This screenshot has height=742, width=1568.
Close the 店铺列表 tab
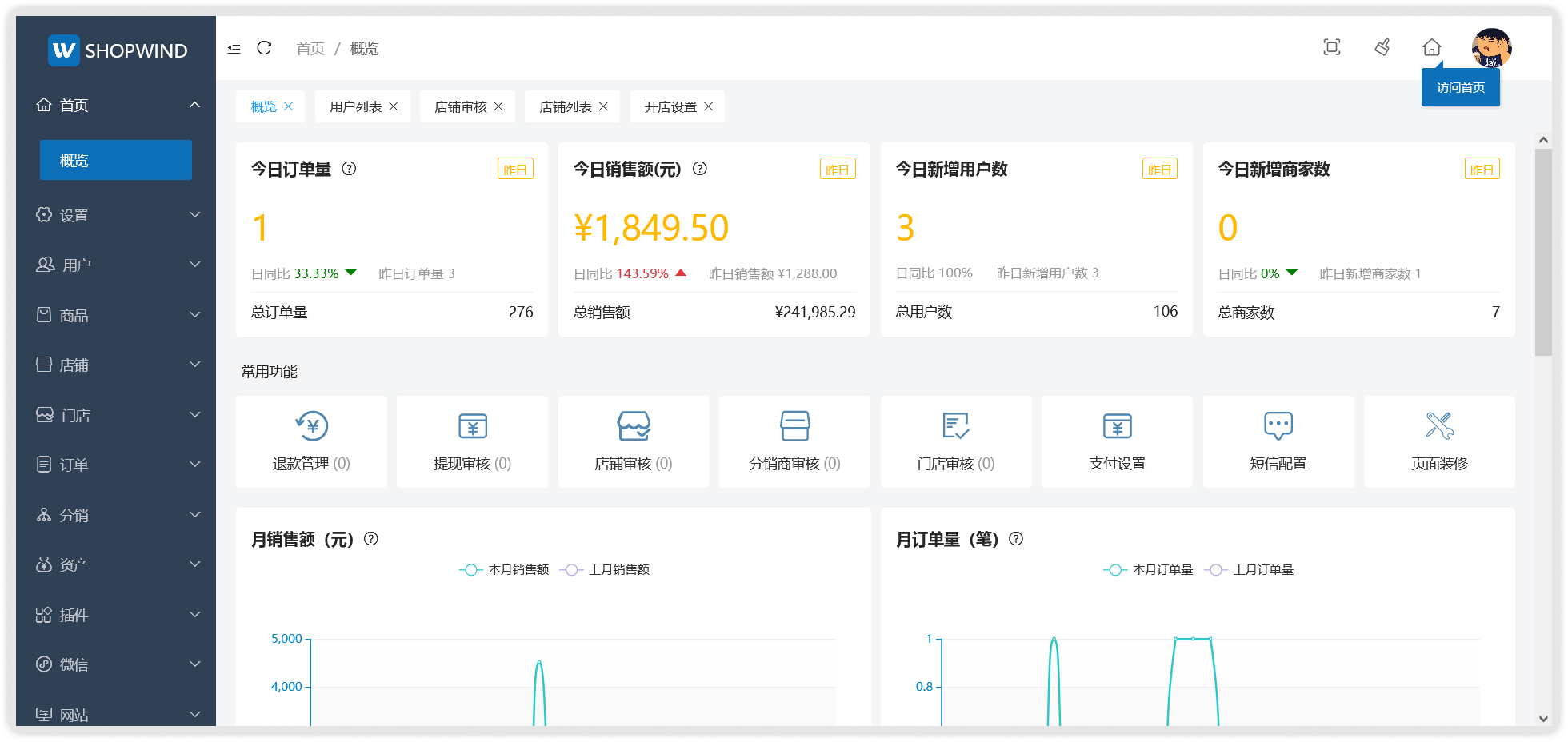coord(603,106)
